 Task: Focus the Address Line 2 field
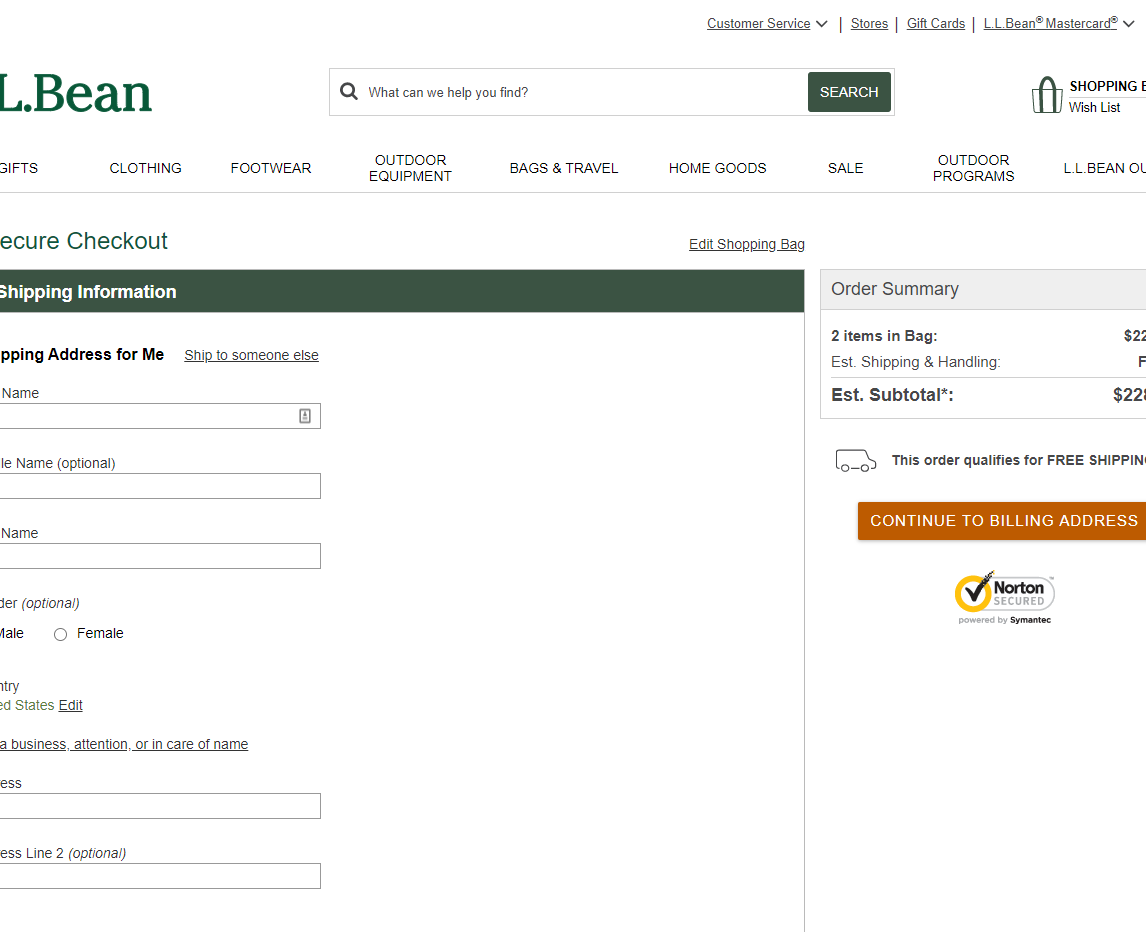[160, 876]
